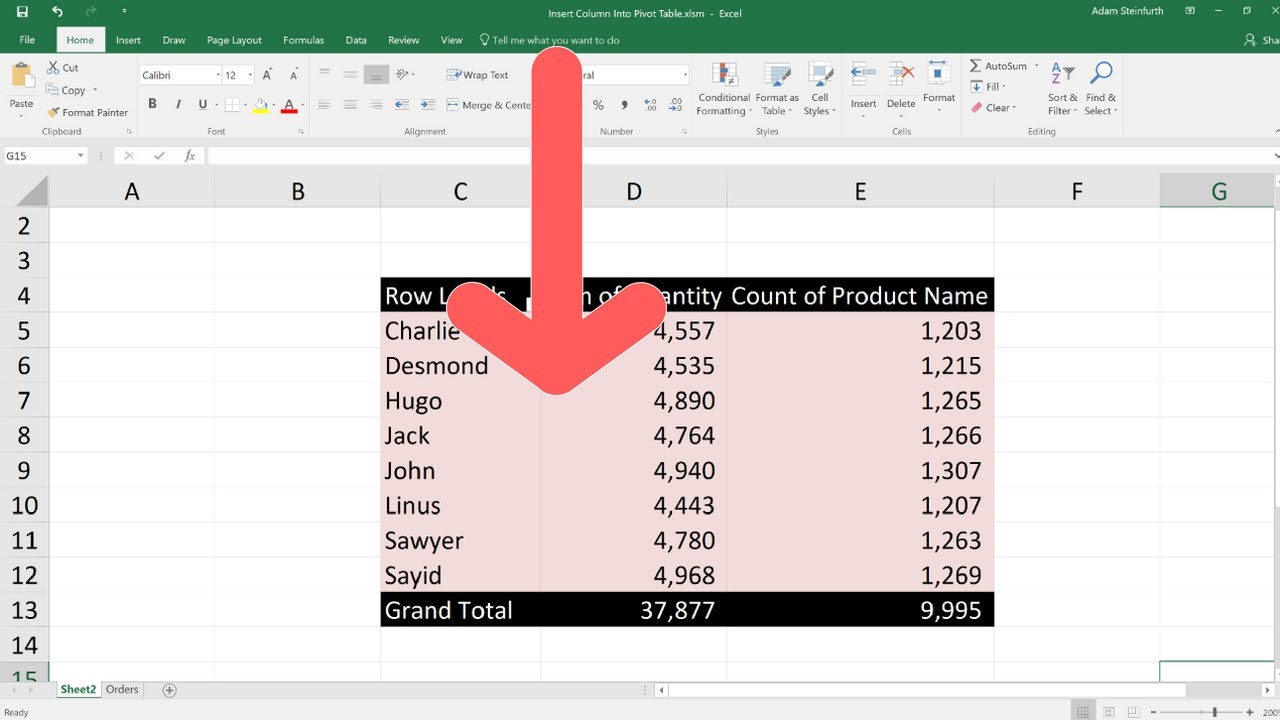Screen dimensions: 1280x720
Task: Click the Decrease Decimal icon
Action: click(676, 105)
